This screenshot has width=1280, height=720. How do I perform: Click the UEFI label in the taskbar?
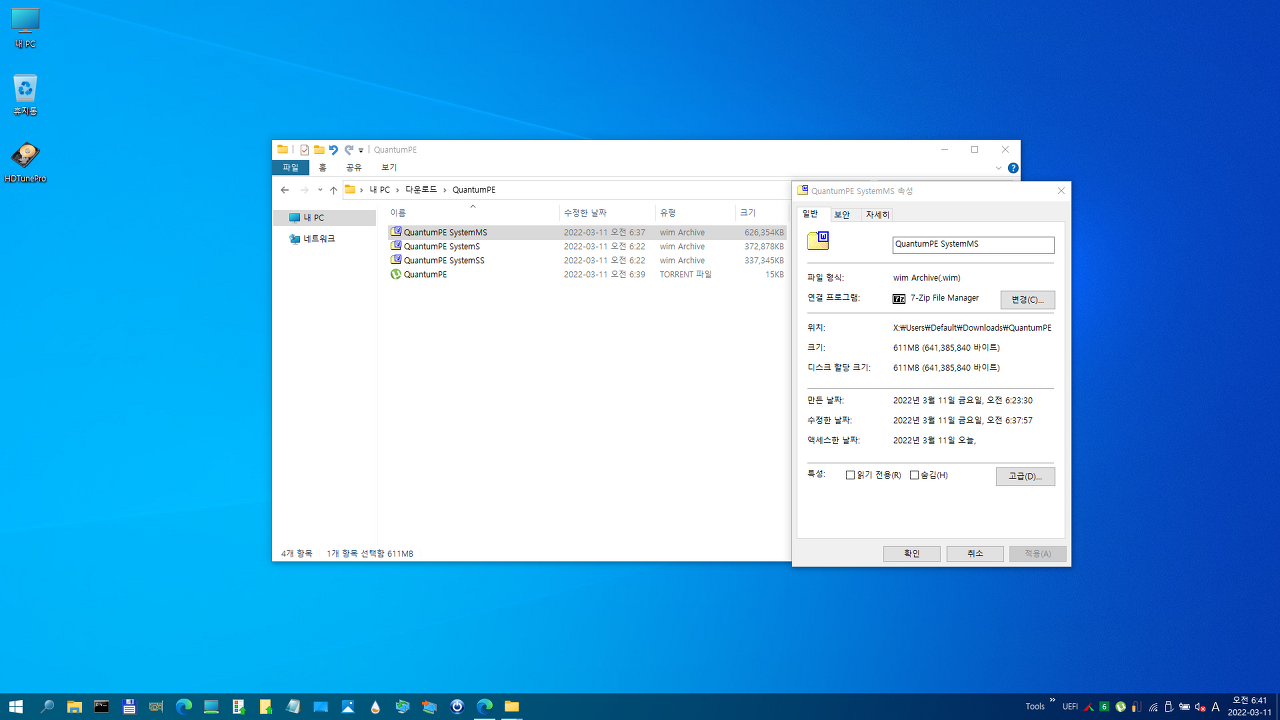(1070, 706)
